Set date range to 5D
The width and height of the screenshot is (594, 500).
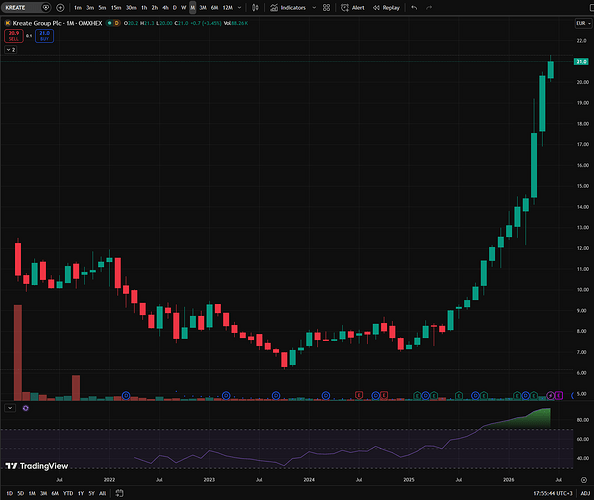click(21, 493)
